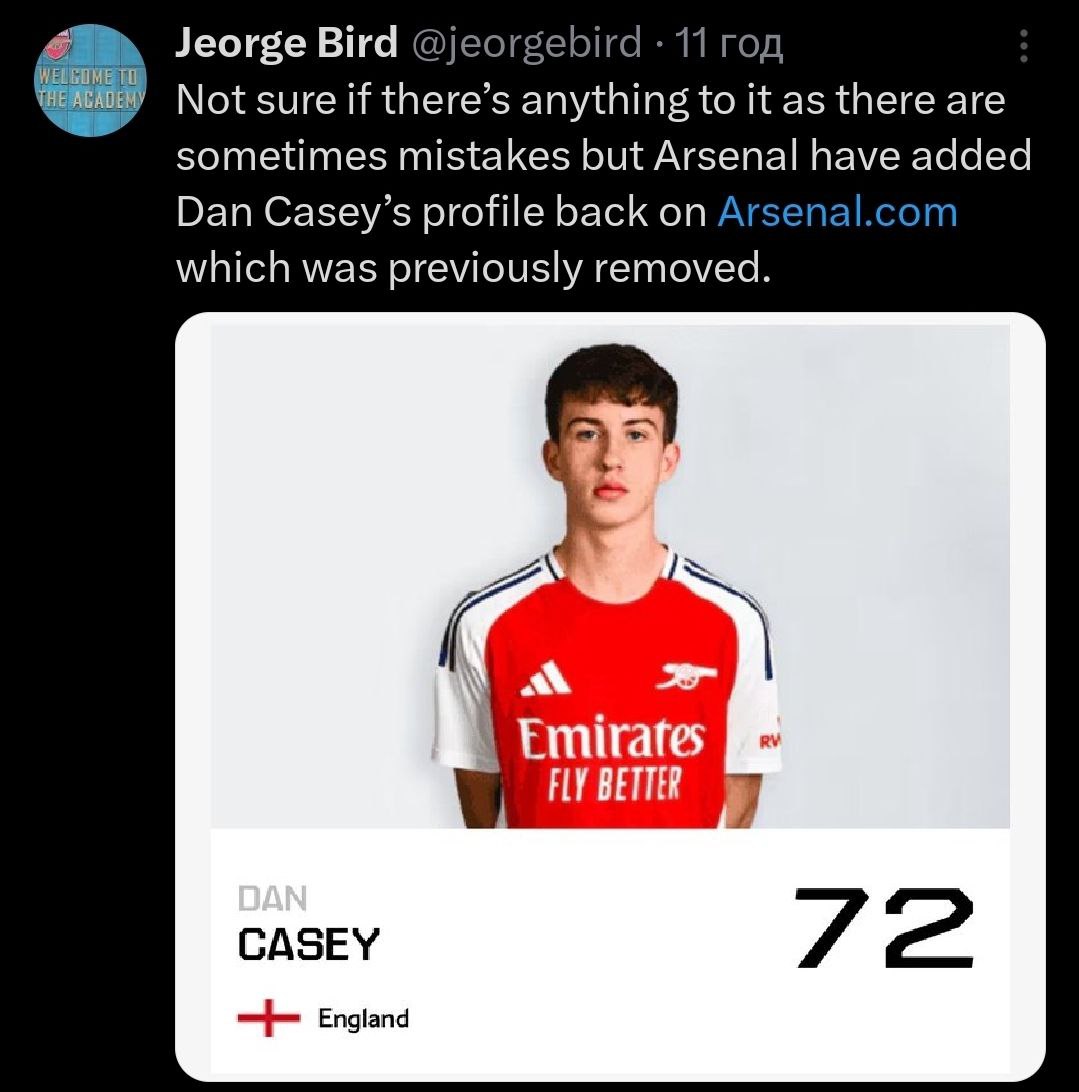Follow the Arsenal.com link
1079x1092 pixels.
(x=837, y=212)
